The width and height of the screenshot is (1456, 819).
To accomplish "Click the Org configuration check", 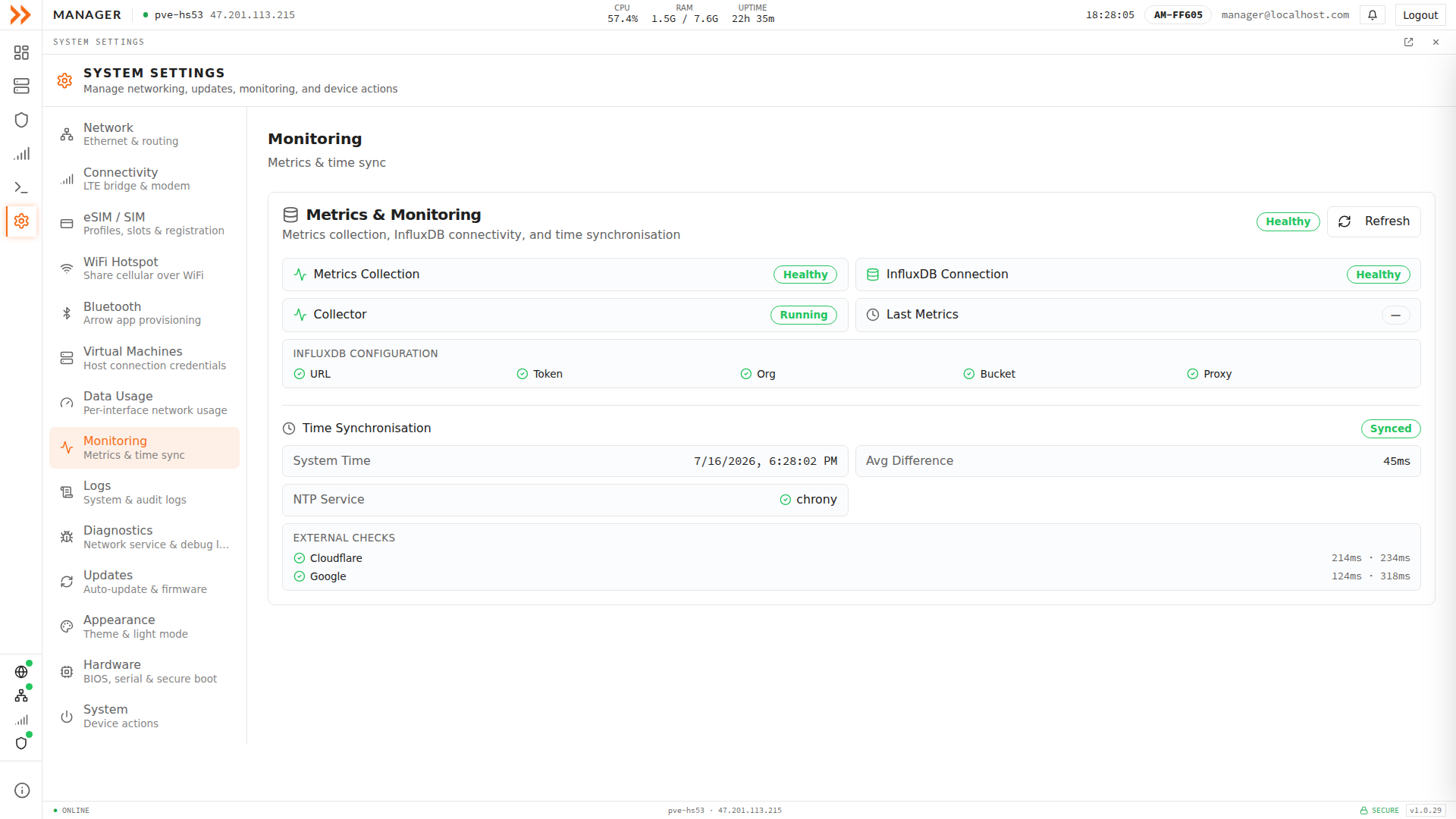I will (758, 374).
